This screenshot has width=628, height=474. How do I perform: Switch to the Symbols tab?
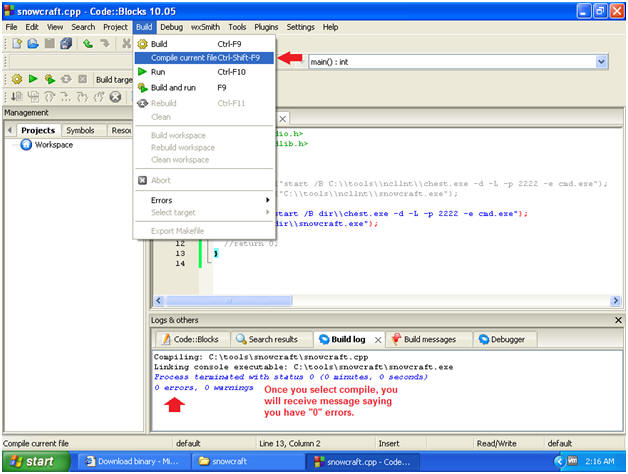click(x=80, y=130)
